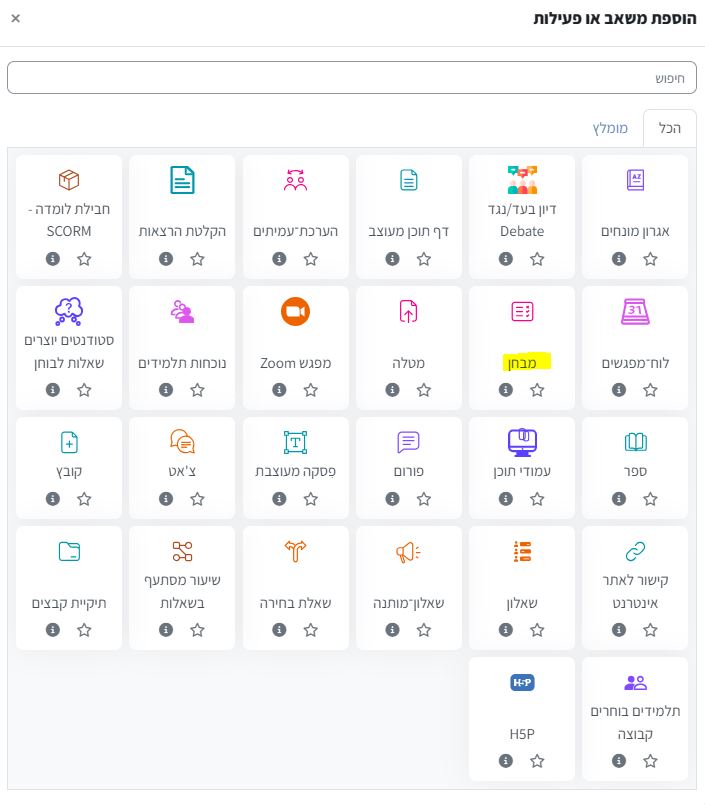705x804 pixels.
Task: Click the מטלה assignment upload icon
Action: (408, 312)
